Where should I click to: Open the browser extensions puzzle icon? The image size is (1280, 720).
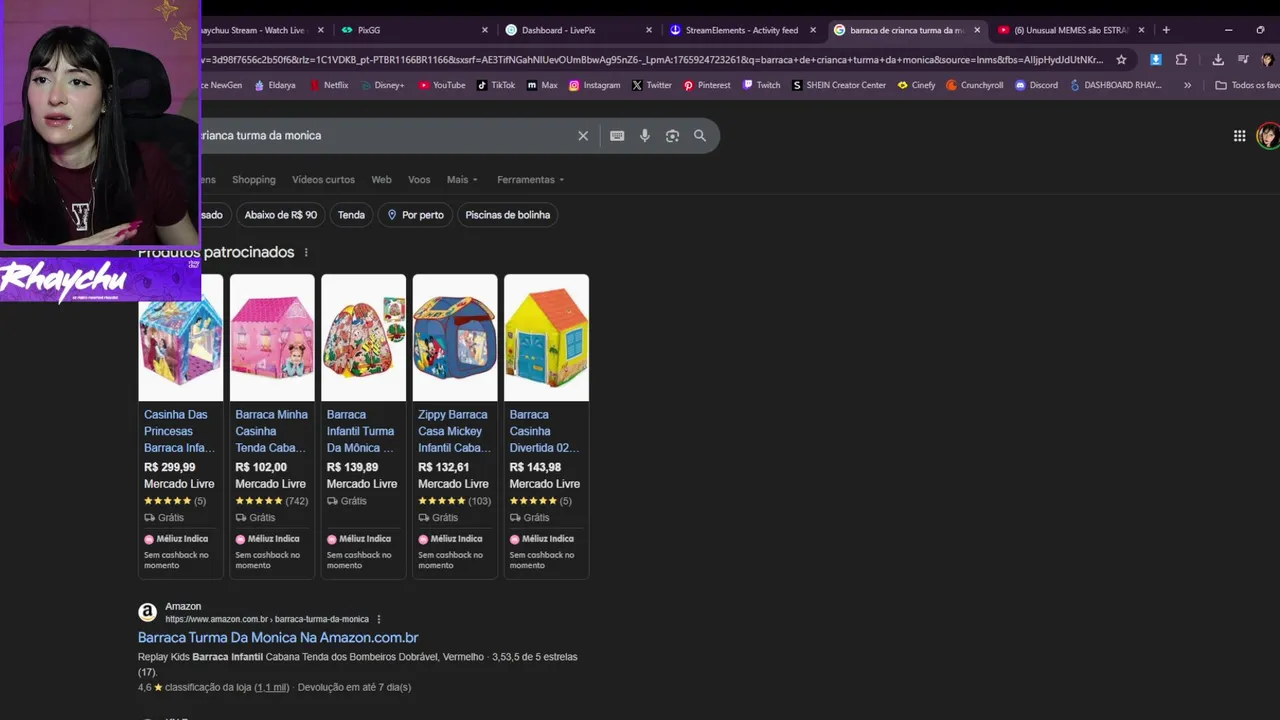[x=1181, y=60]
